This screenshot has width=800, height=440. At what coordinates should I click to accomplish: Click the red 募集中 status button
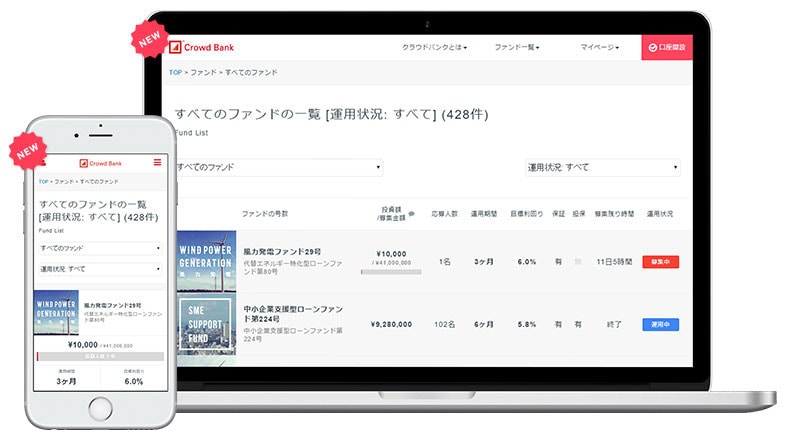(661, 262)
